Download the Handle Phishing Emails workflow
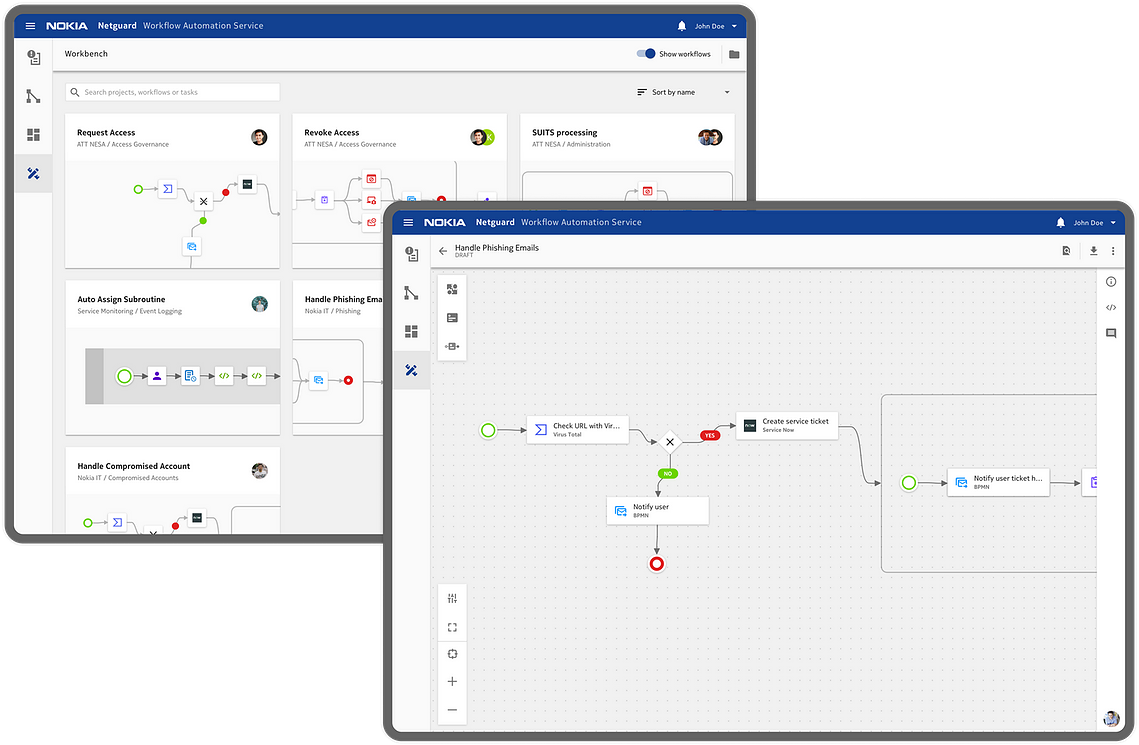1139x745 pixels. pyautogui.click(x=1093, y=251)
